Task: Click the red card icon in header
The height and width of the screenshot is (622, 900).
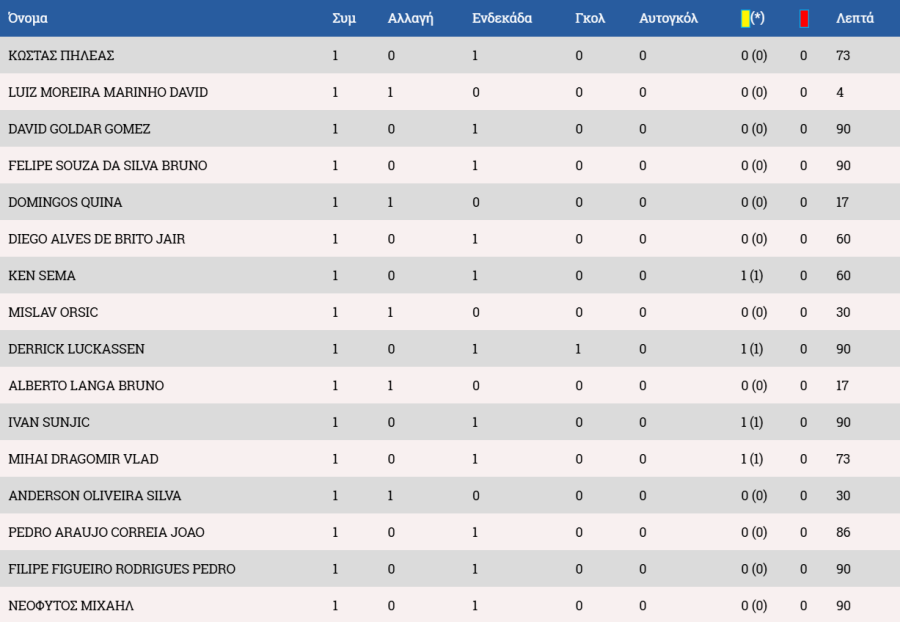Action: click(x=804, y=18)
